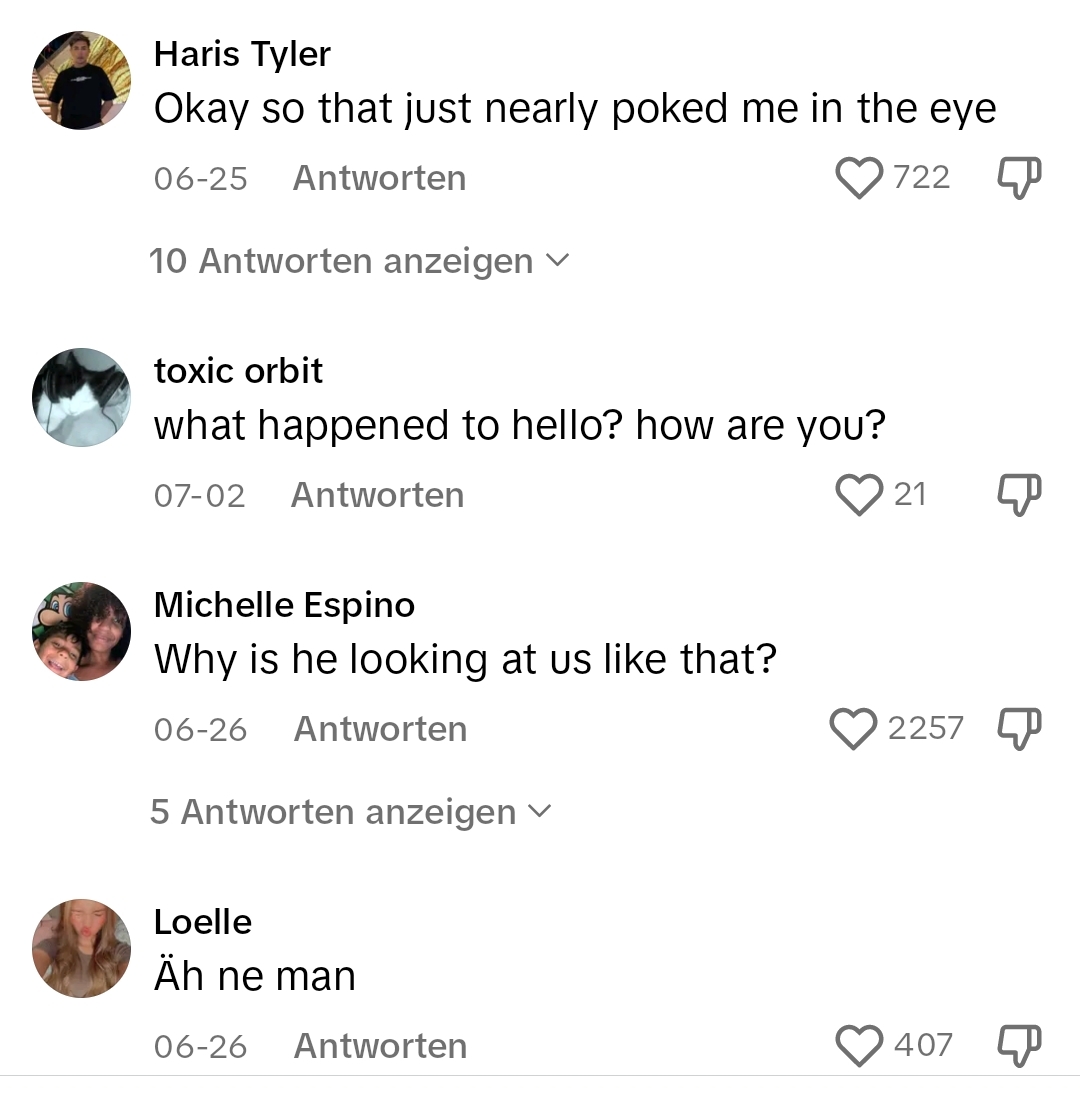Reply to Michelle Espino via Antworten
This screenshot has width=1080, height=1098.
[x=380, y=729]
